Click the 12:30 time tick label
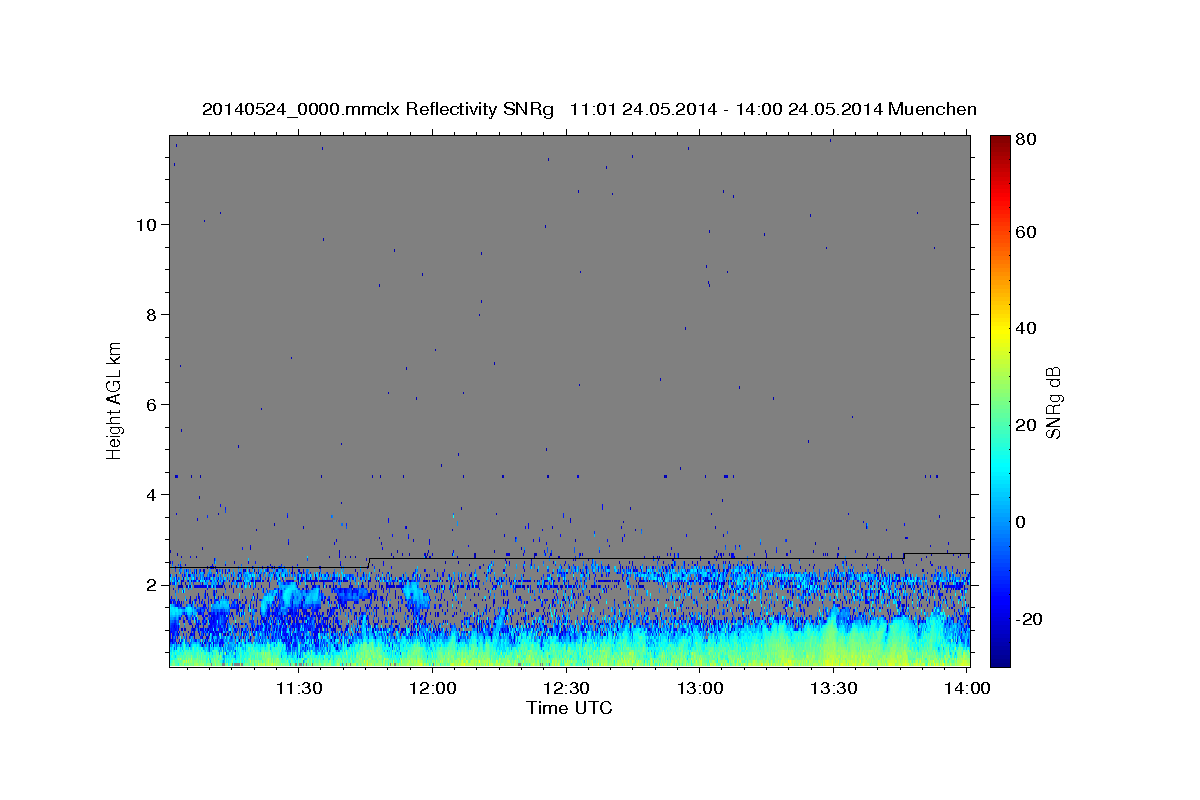Viewport: 1200px width, 800px height. tap(567, 688)
